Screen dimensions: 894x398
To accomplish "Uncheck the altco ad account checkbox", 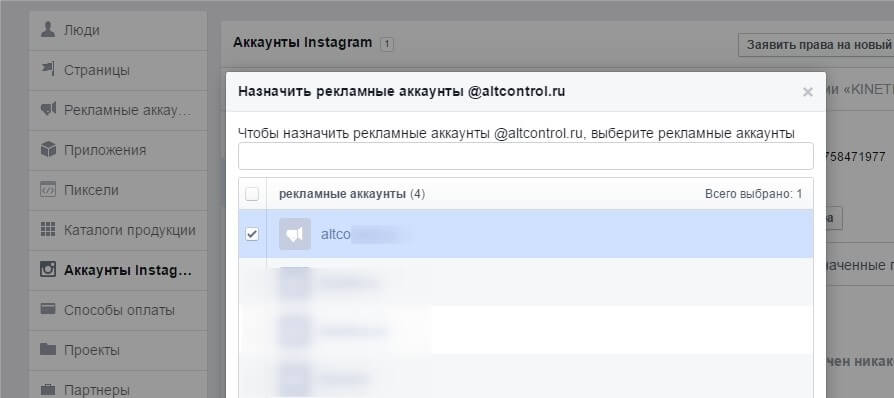I will [x=251, y=234].
